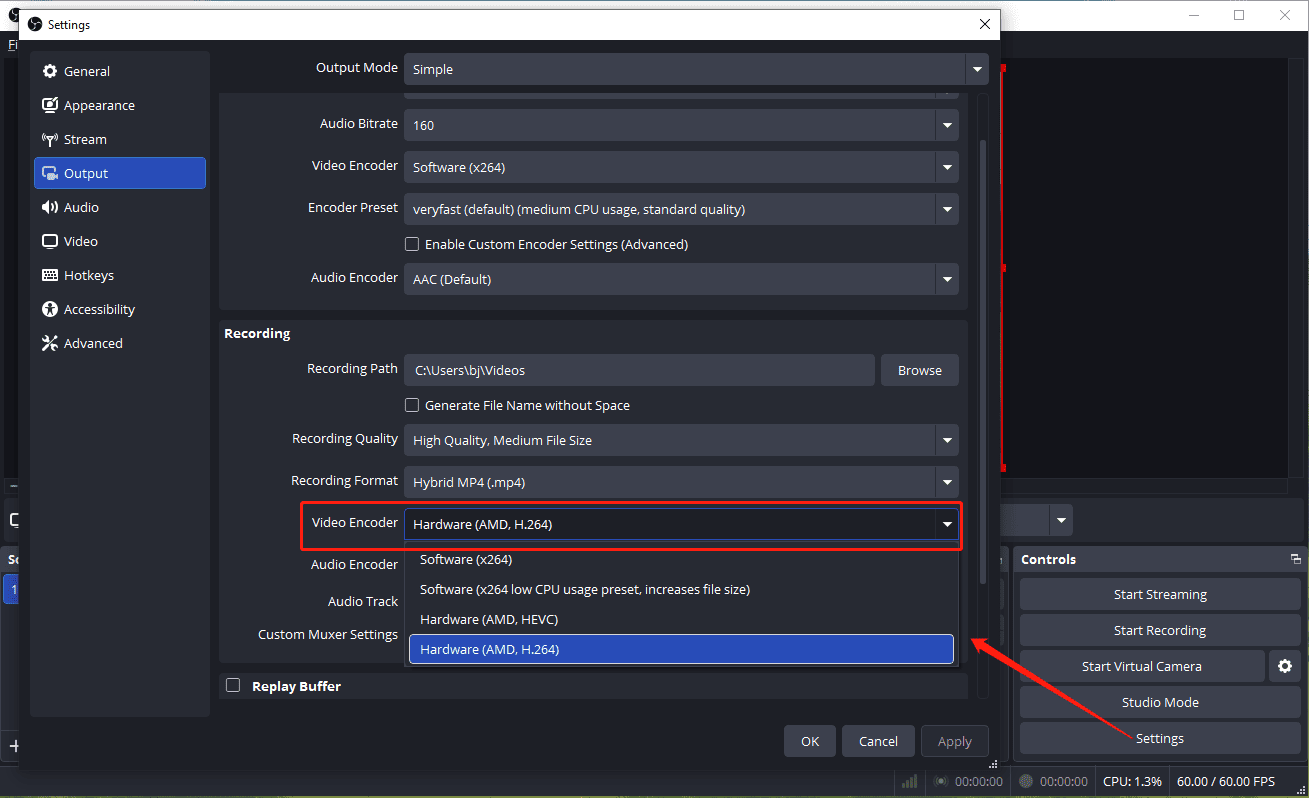Open the Audio settings speaker icon
This screenshot has height=798, width=1309.
[x=49, y=207]
